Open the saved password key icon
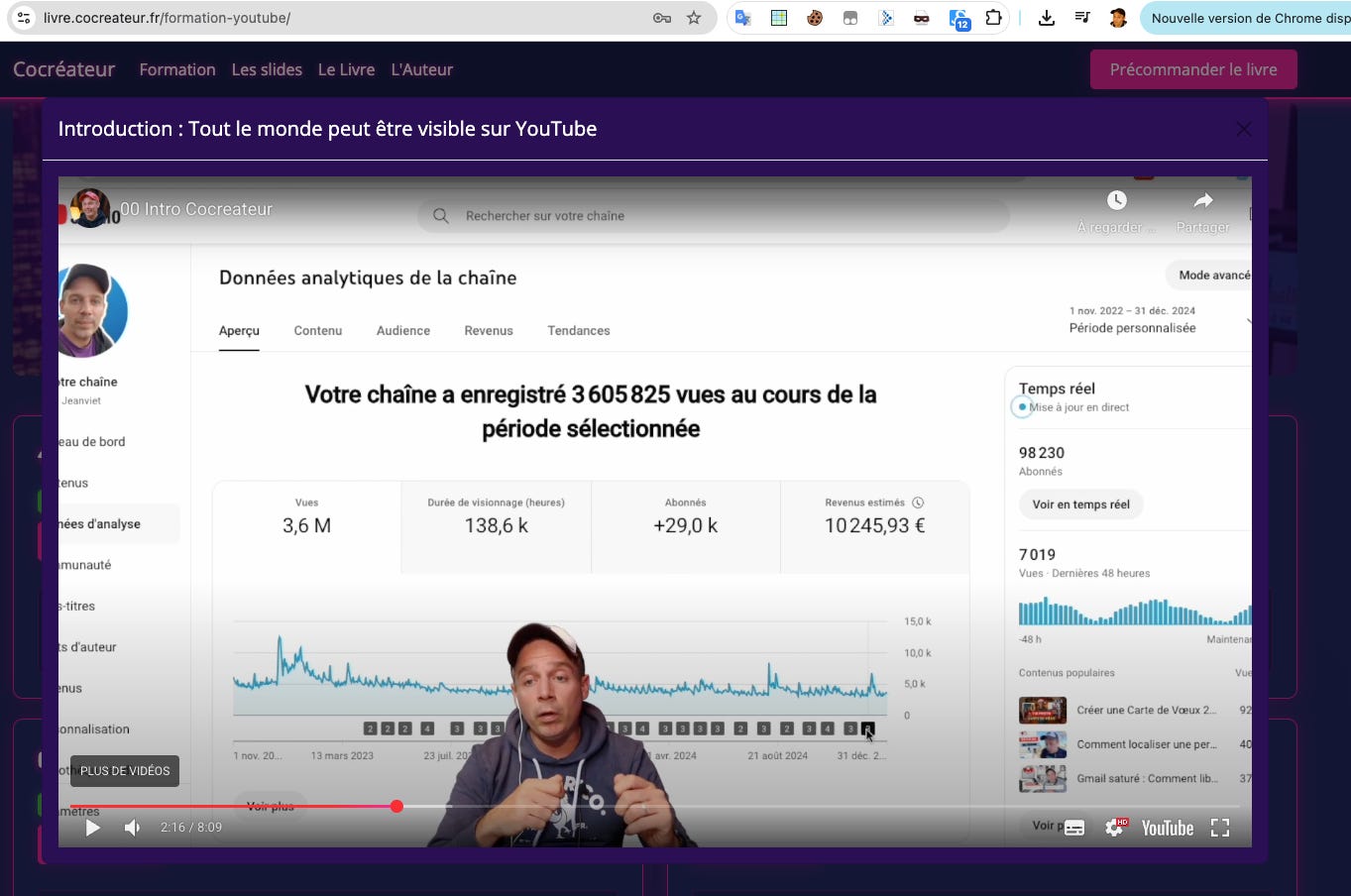 (x=662, y=18)
